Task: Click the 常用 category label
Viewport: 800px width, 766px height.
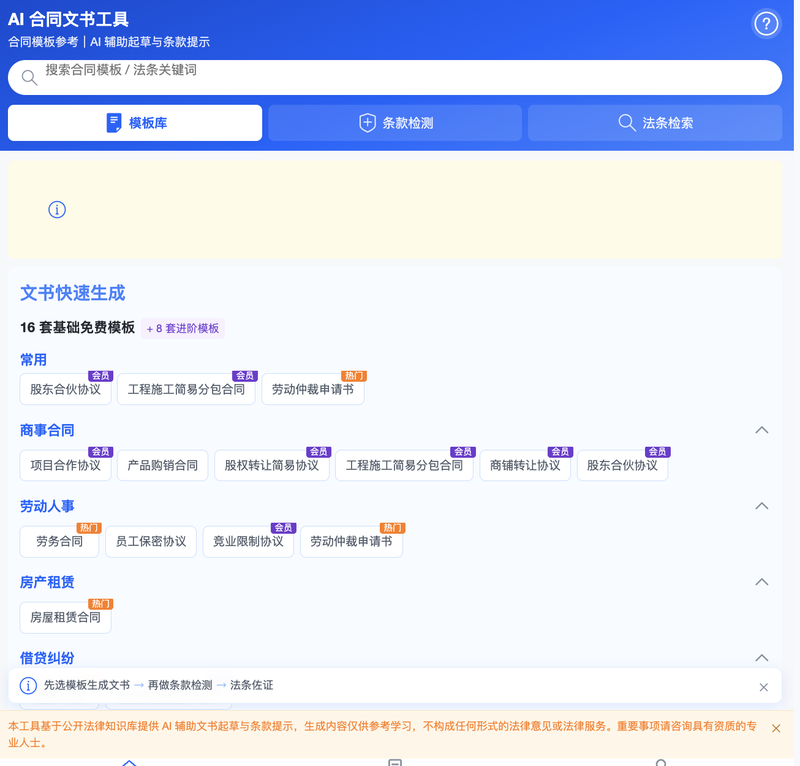Action: coord(33,360)
